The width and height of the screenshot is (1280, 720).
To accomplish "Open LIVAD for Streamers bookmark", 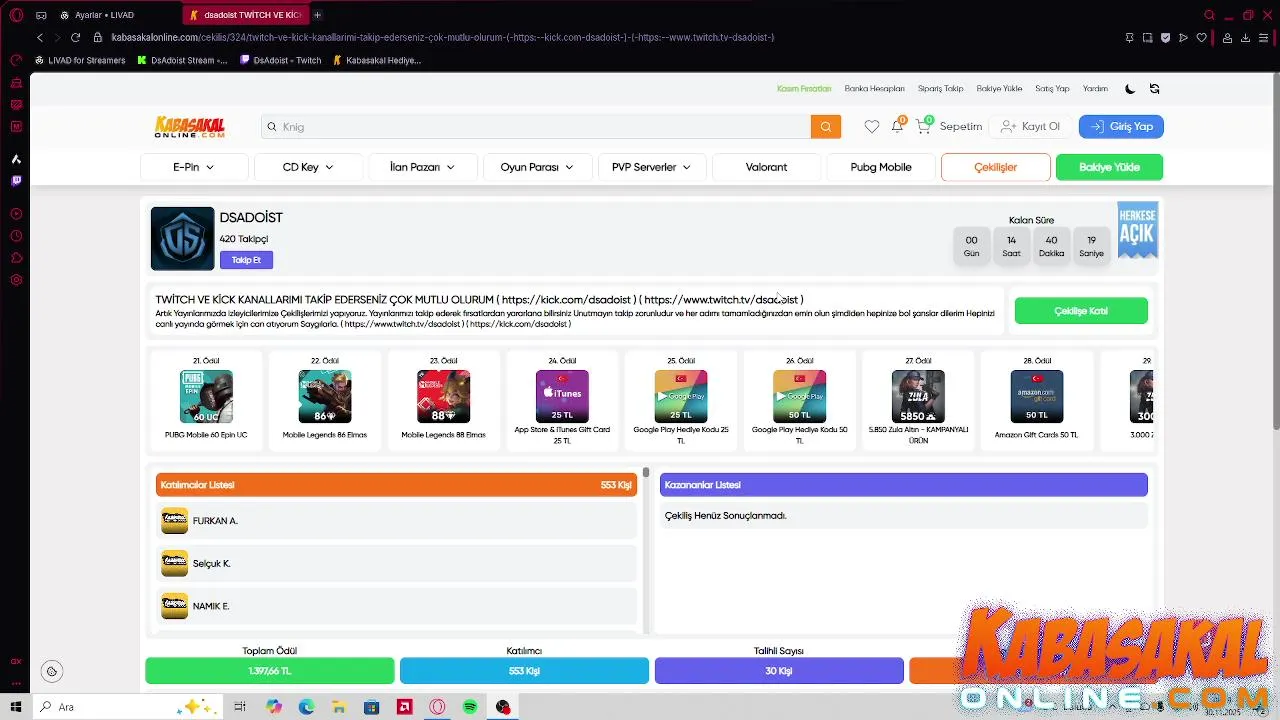I will 80,60.
